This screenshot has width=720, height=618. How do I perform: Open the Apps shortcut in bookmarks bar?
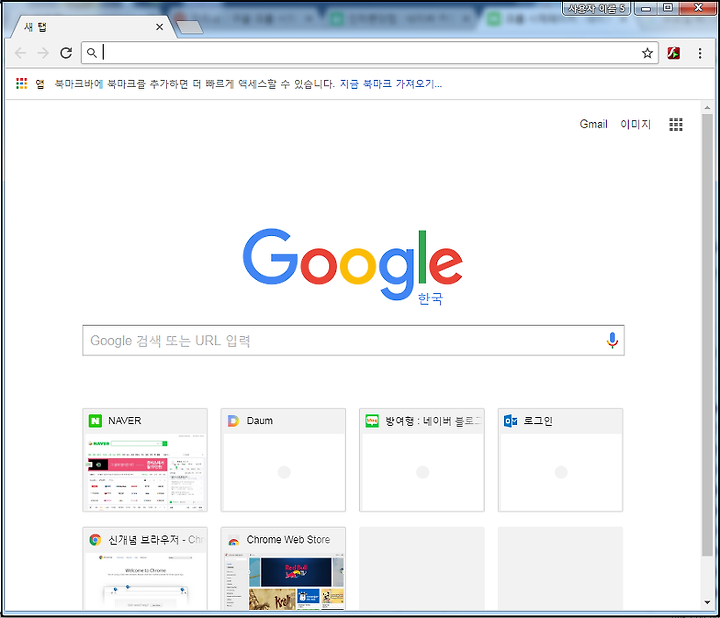[x=30, y=84]
